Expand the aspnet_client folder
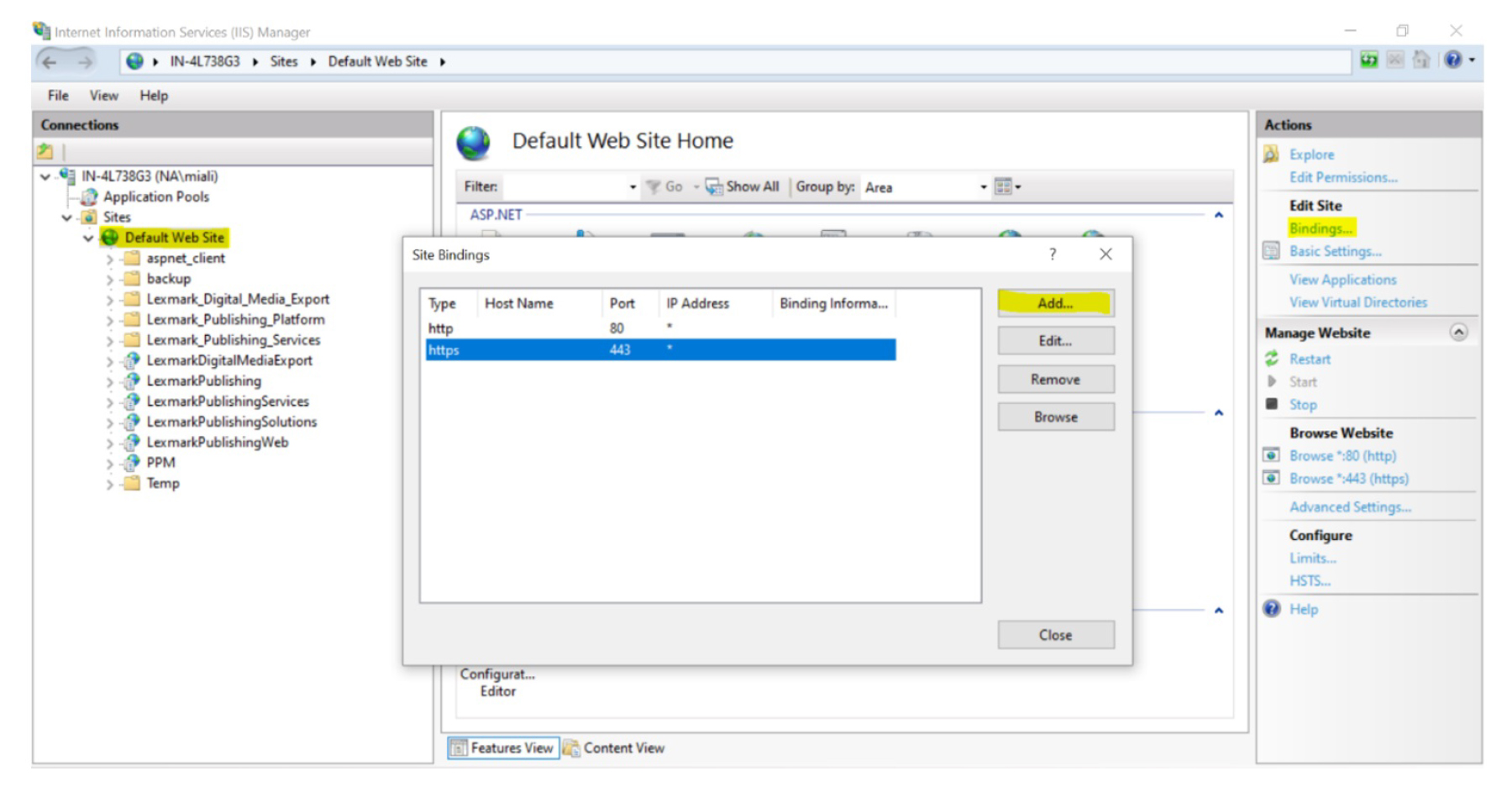Screen dimensions: 1512x792 (110, 260)
